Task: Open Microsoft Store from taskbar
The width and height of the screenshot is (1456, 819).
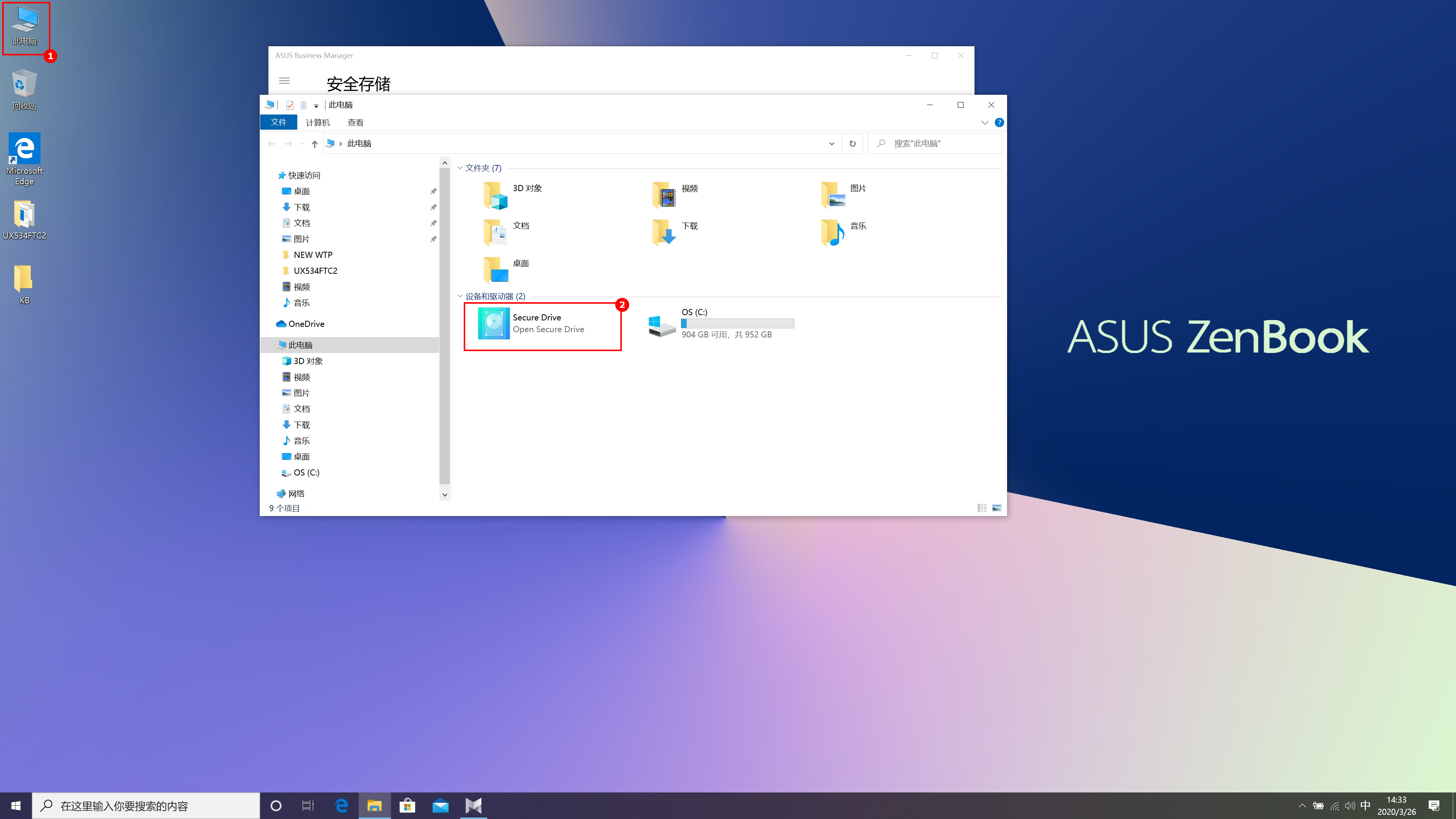Action: point(408,805)
